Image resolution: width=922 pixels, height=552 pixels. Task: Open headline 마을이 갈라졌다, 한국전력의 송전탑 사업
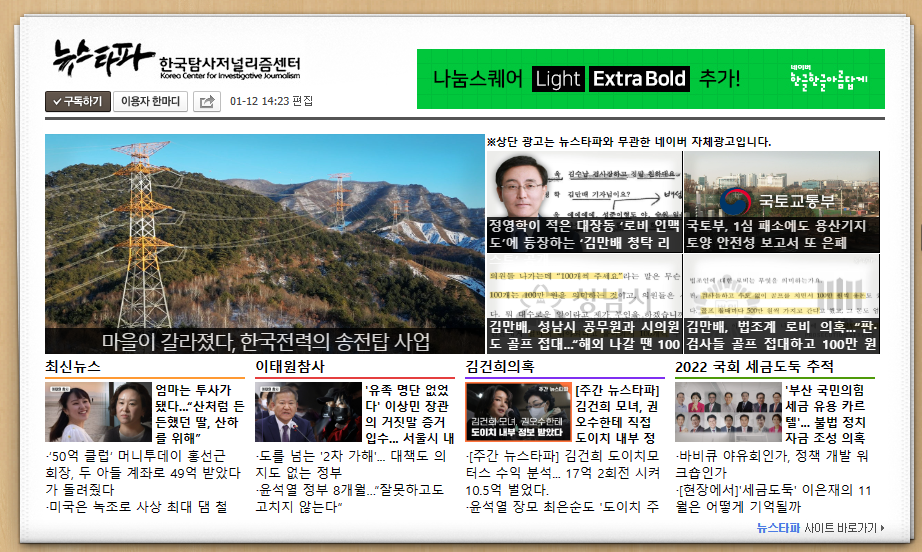pyautogui.click(x=265, y=342)
